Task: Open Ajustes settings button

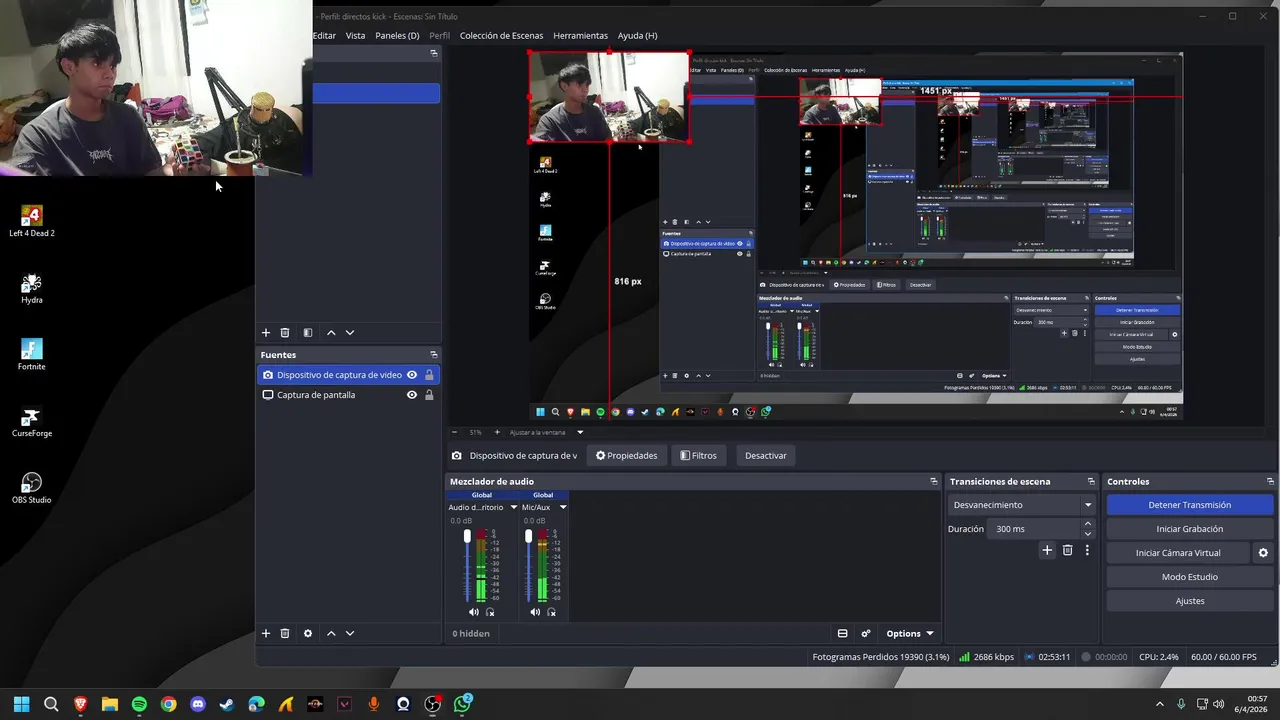Action: point(1189,601)
